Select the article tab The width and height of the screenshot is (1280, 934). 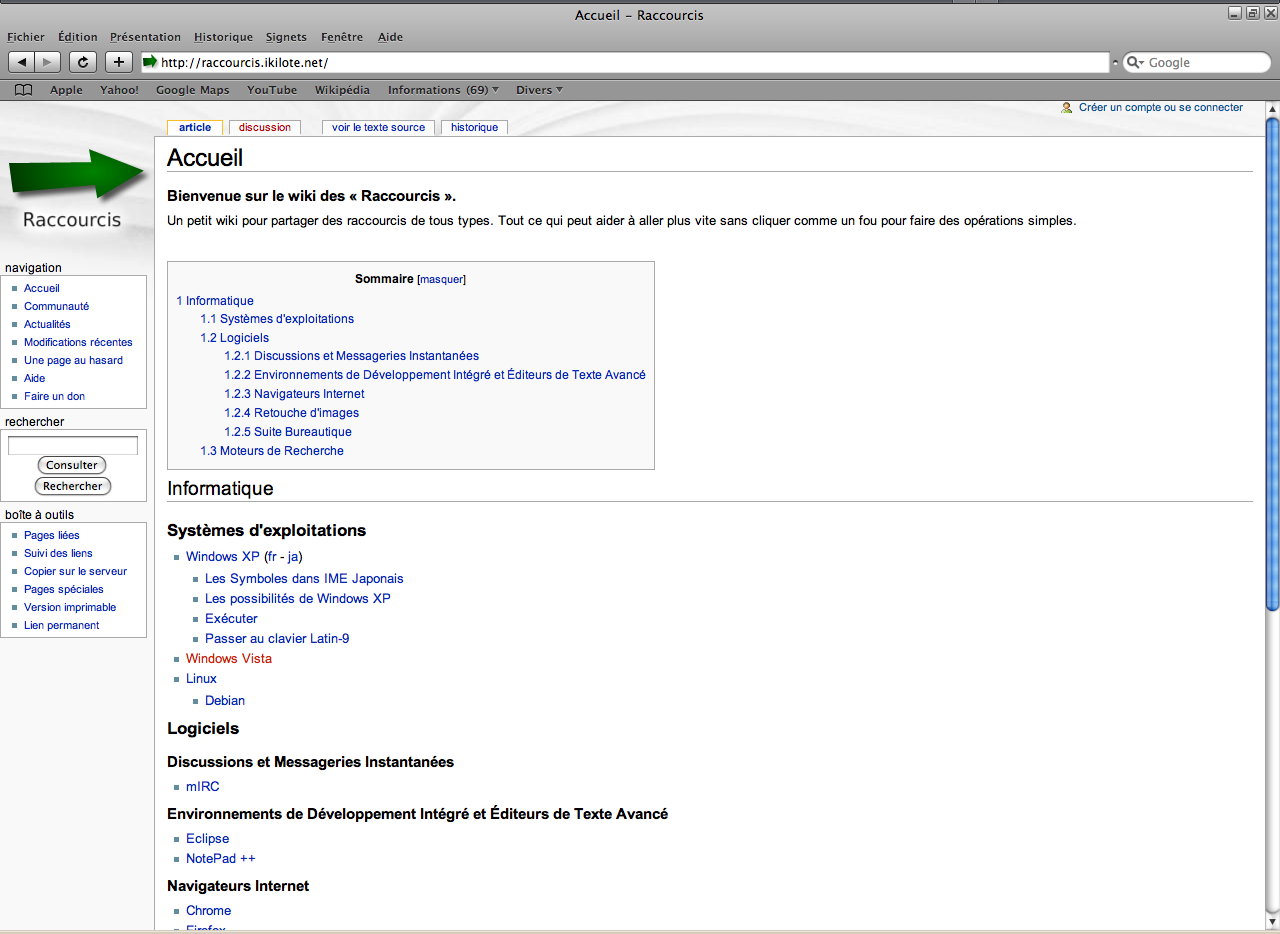(x=195, y=128)
